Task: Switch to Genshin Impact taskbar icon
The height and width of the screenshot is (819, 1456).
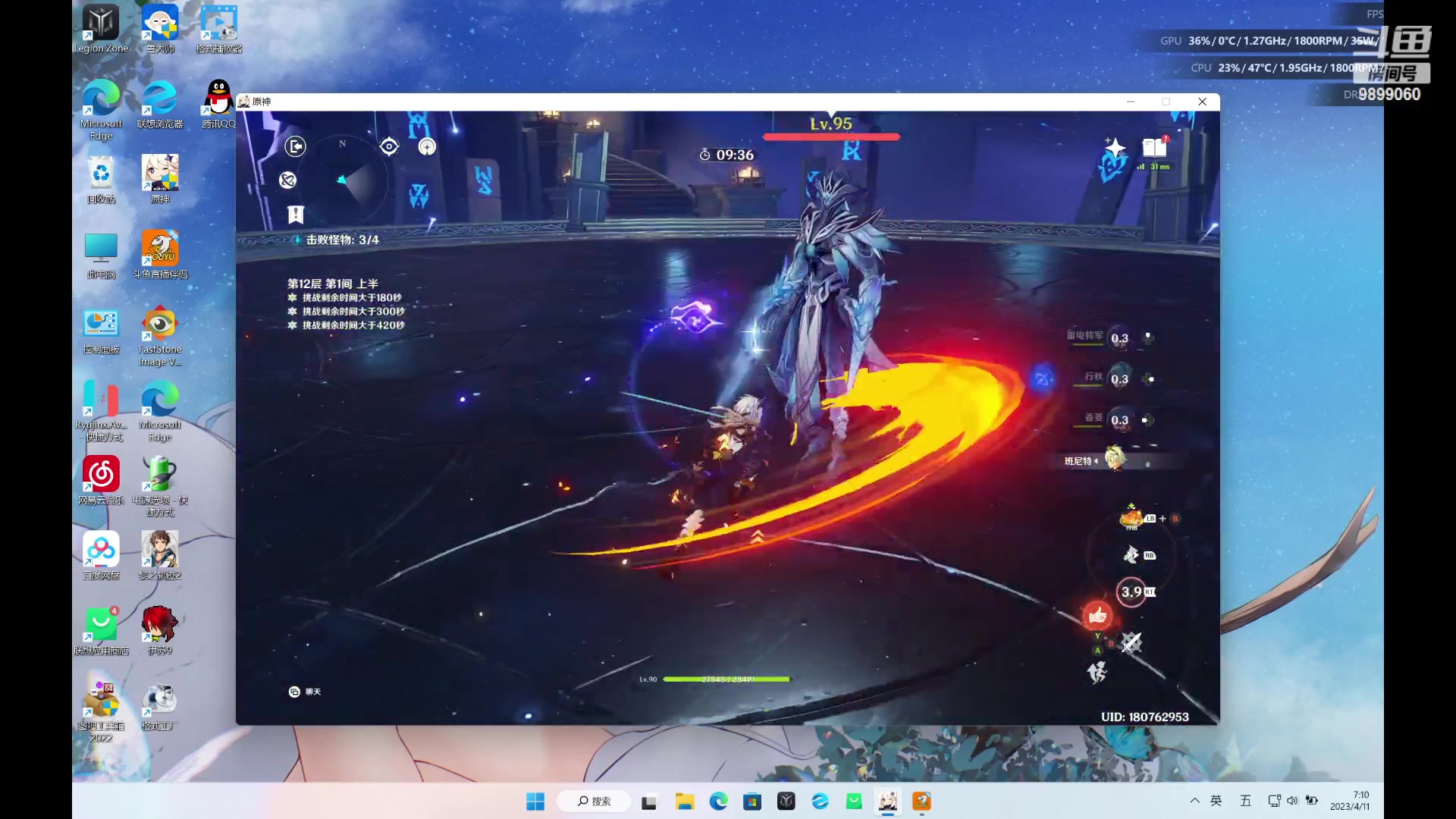Action: [887, 802]
